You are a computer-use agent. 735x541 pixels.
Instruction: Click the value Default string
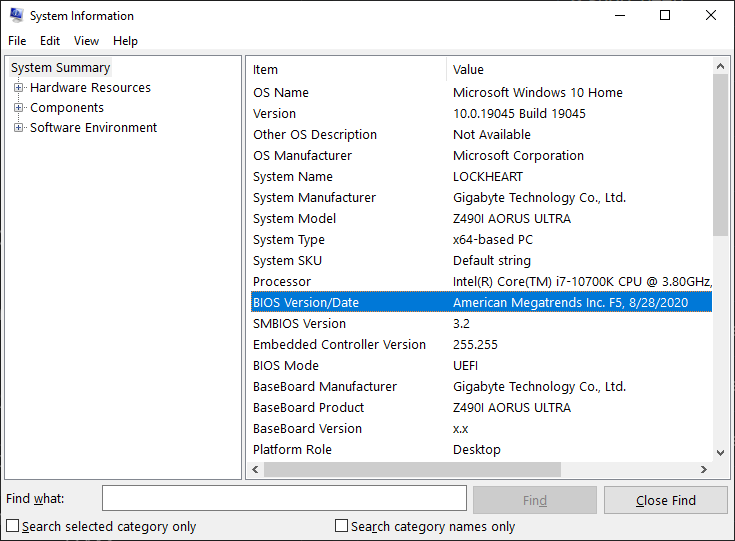point(492,261)
